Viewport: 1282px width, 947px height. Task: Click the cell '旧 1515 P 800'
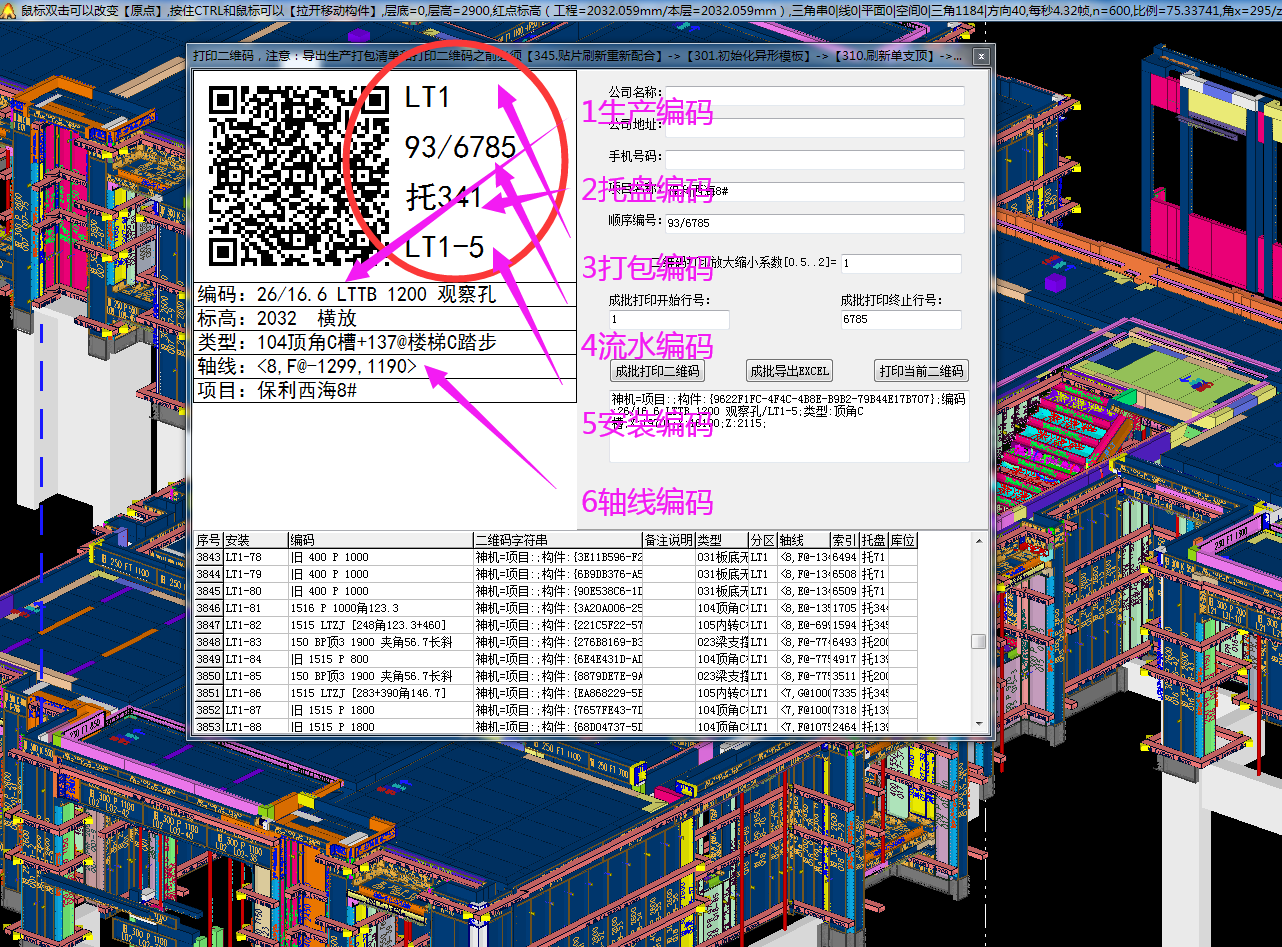click(x=380, y=659)
